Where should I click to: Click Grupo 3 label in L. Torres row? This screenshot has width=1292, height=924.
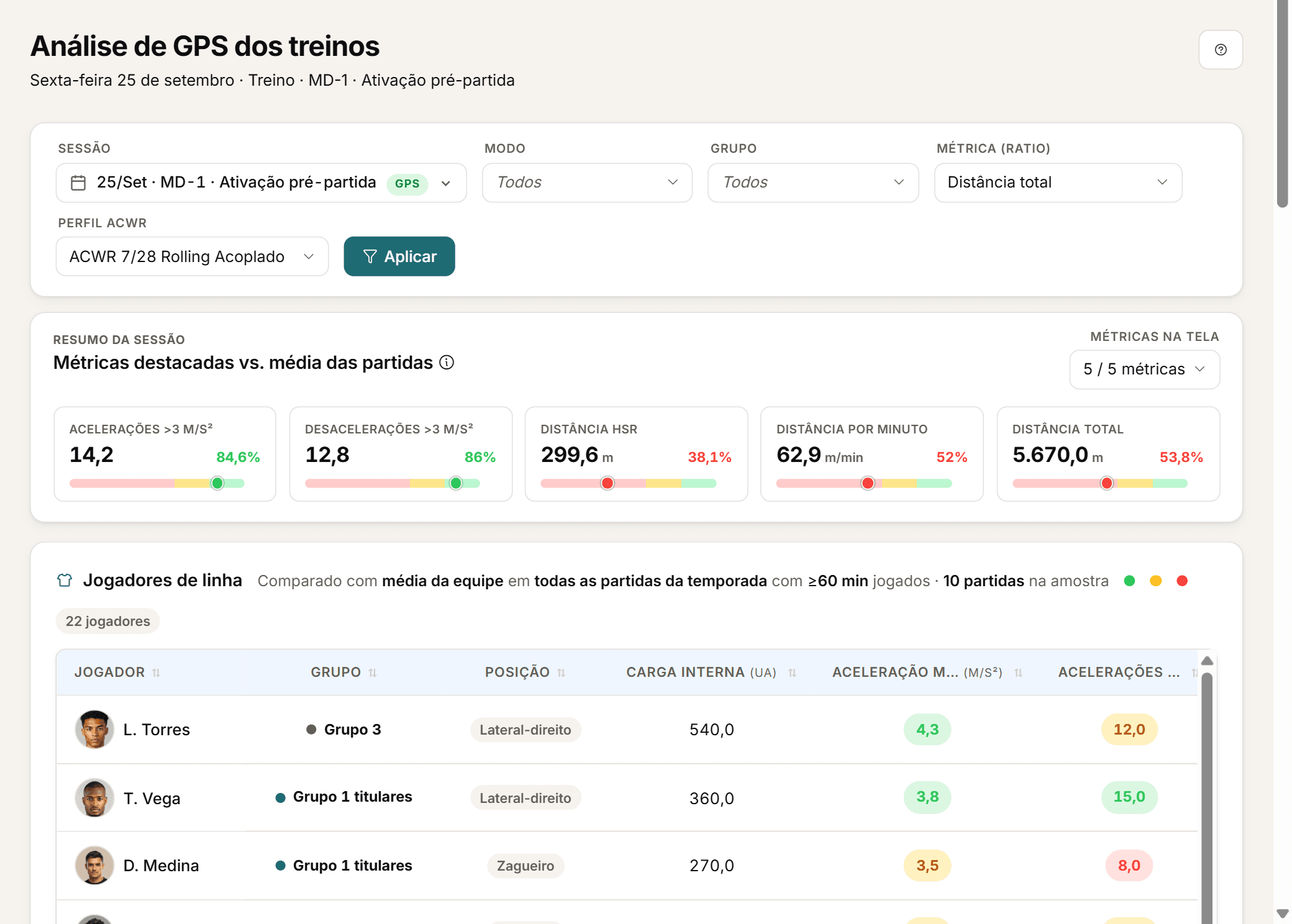[352, 730]
